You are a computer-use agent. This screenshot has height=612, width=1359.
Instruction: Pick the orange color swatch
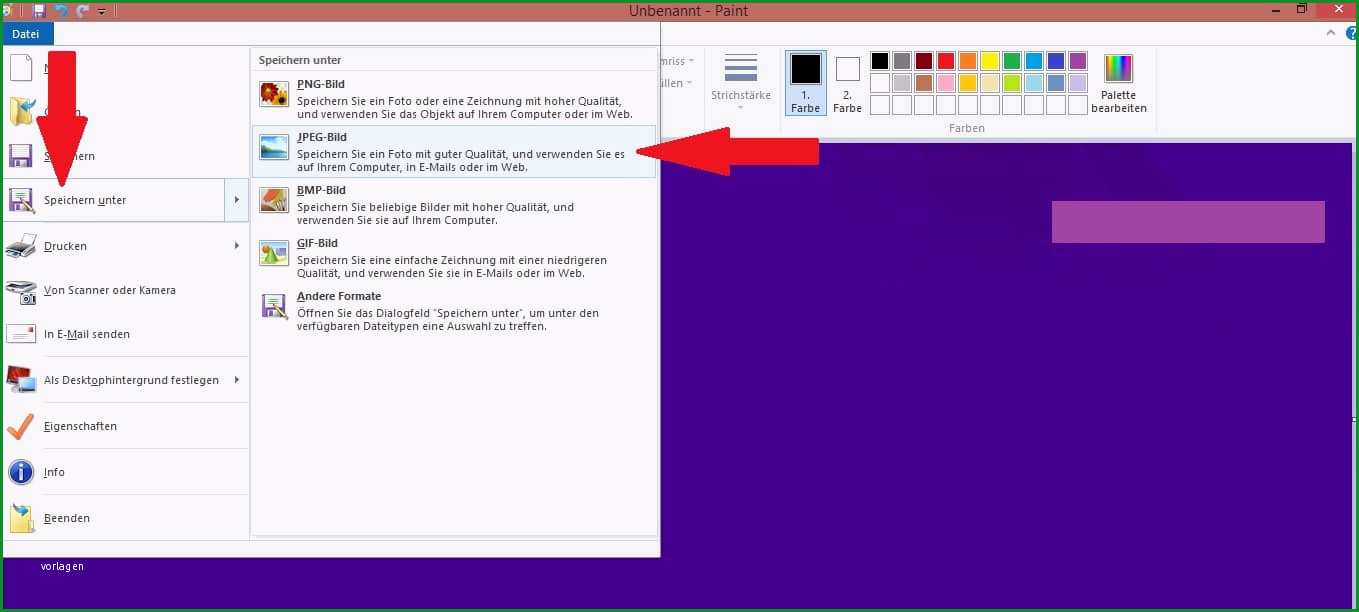[x=968, y=61]
